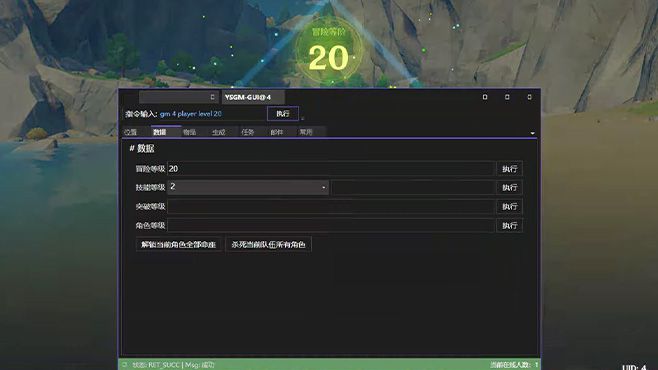The width and height of the screenshot is (658, 370).
Task: Execute the 突破等级 ascension level row
Action: [509, 206]
